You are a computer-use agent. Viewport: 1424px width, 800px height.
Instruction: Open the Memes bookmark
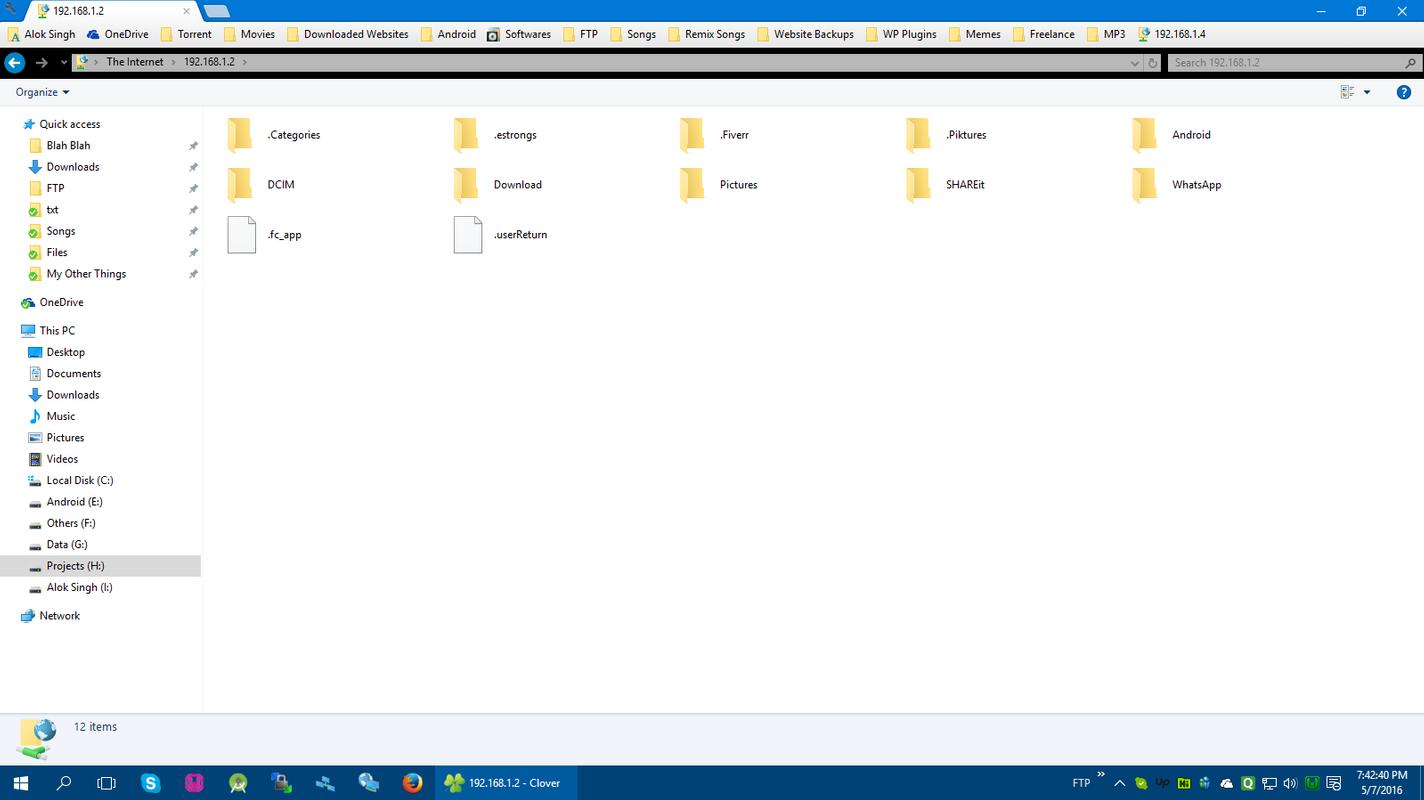(974, 34)
